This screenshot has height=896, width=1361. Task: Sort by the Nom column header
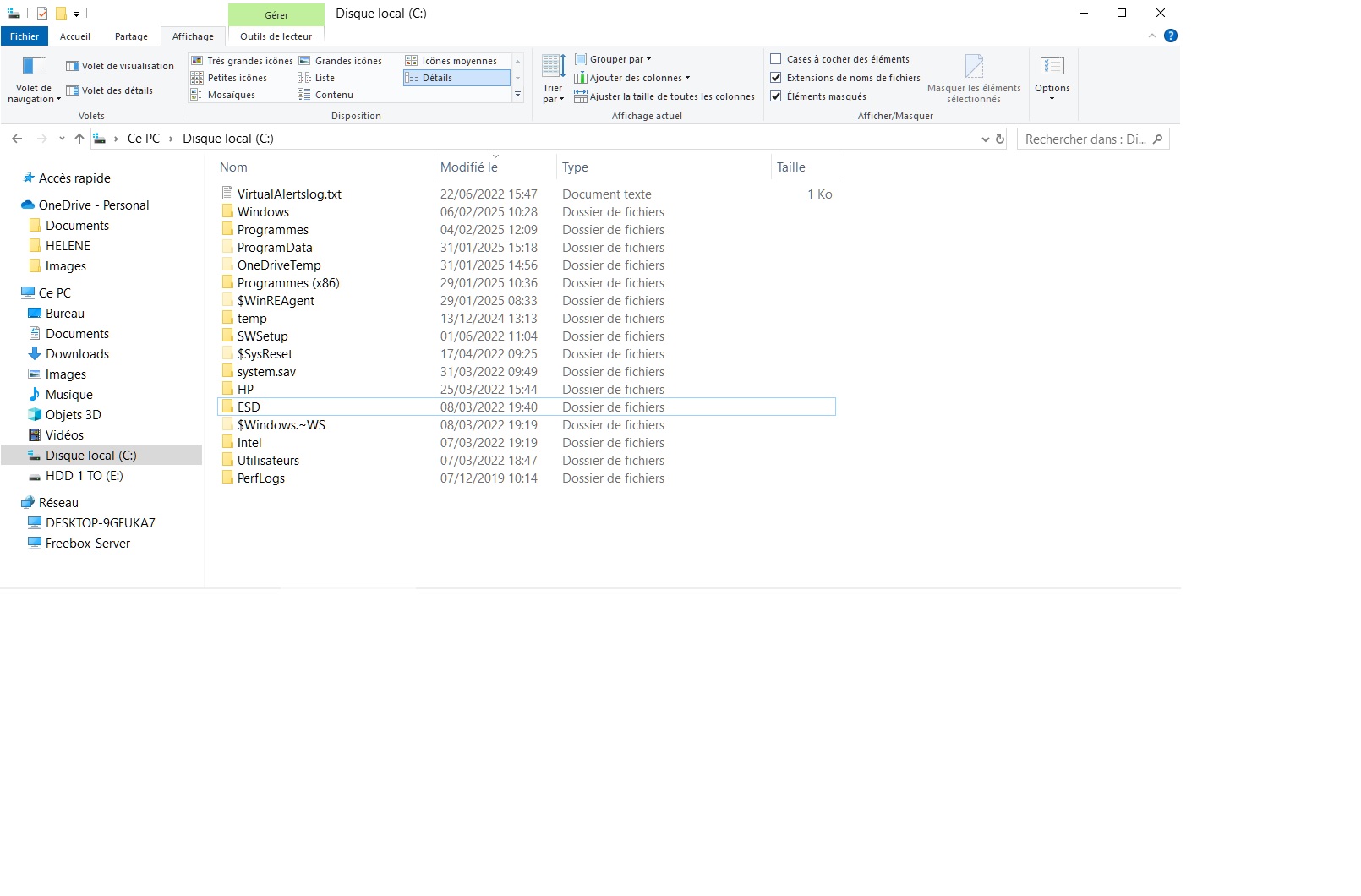click(x=325, y=167)
